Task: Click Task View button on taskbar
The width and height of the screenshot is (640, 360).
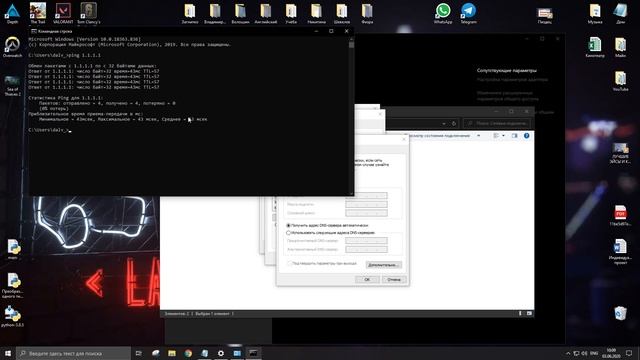Action: [138, 353]
